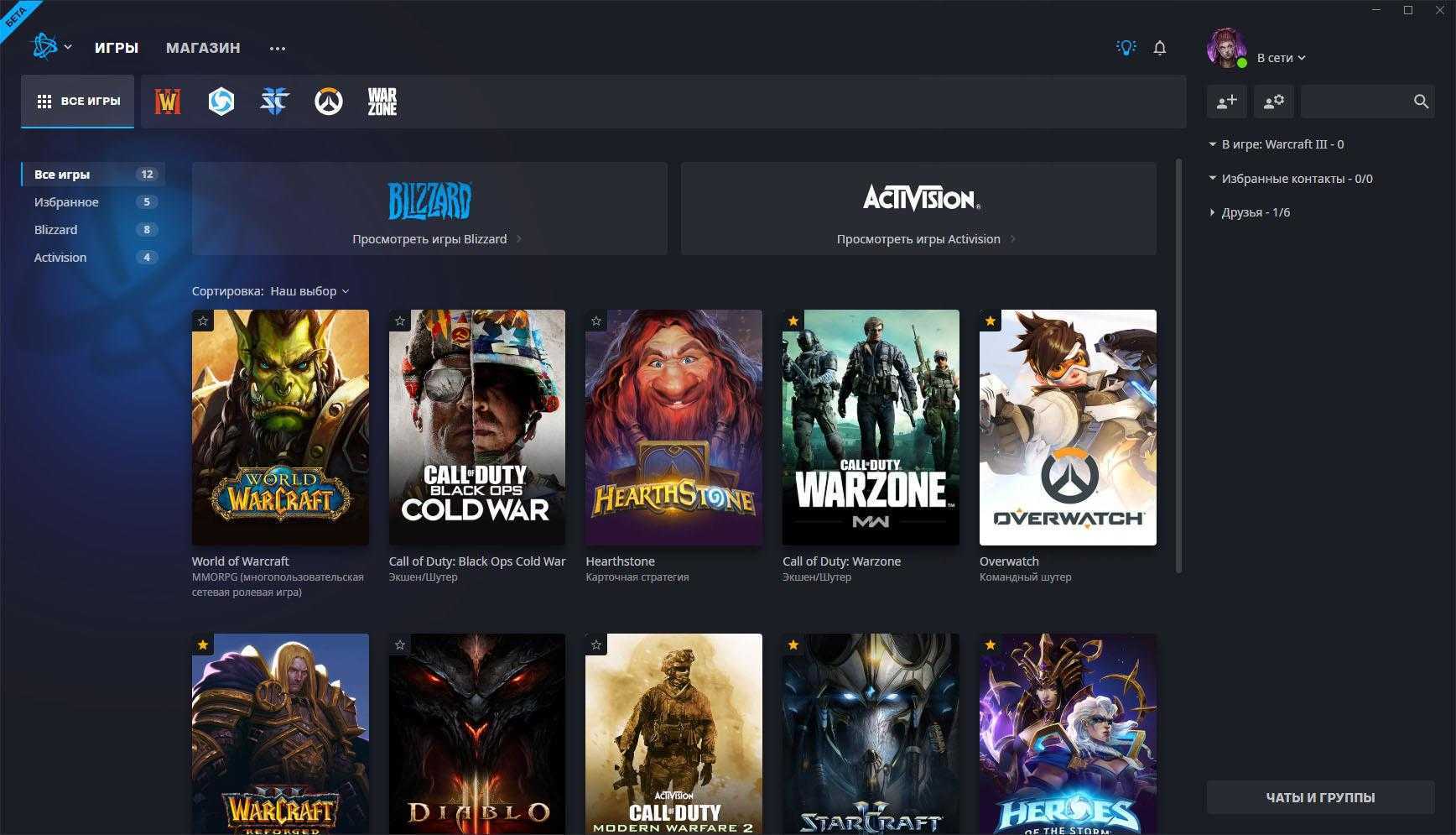Toggle favorite star on Diablo III
Screen dimensions: 1456x835
tap(400, 645)
